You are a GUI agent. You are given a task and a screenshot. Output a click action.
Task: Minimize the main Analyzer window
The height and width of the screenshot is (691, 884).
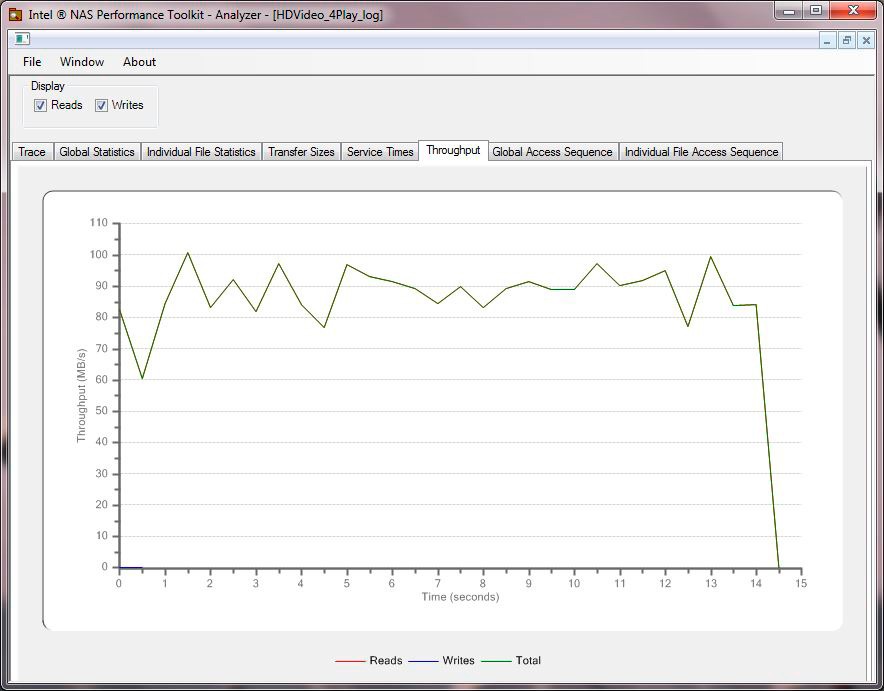(x=789, y=11)
